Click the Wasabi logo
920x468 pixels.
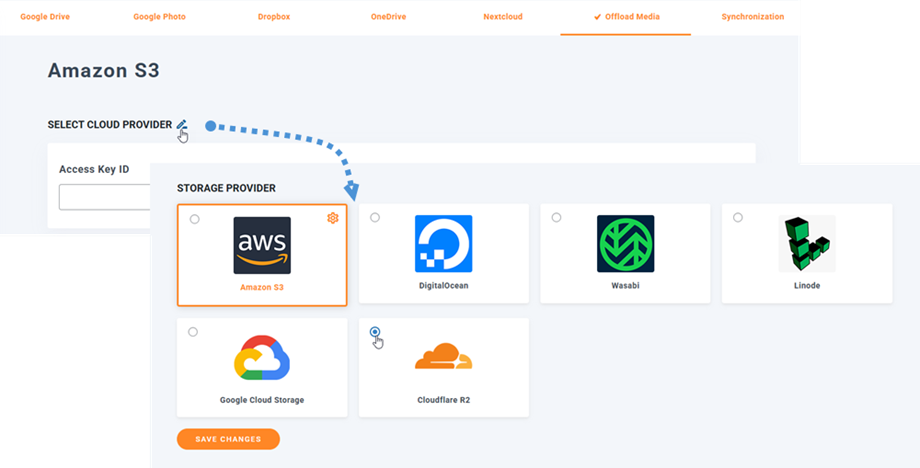click(x=625, y=243)
